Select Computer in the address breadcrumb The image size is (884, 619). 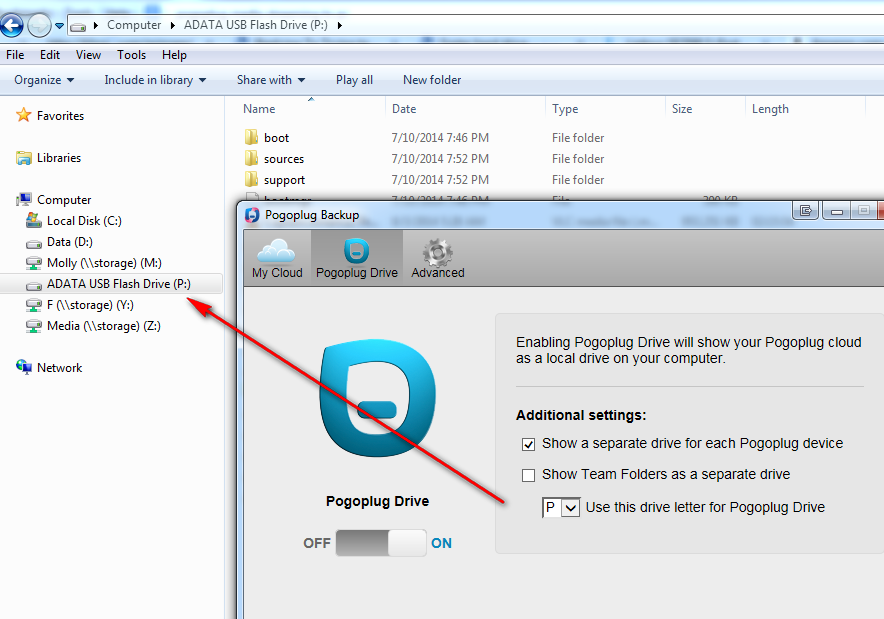134,25
